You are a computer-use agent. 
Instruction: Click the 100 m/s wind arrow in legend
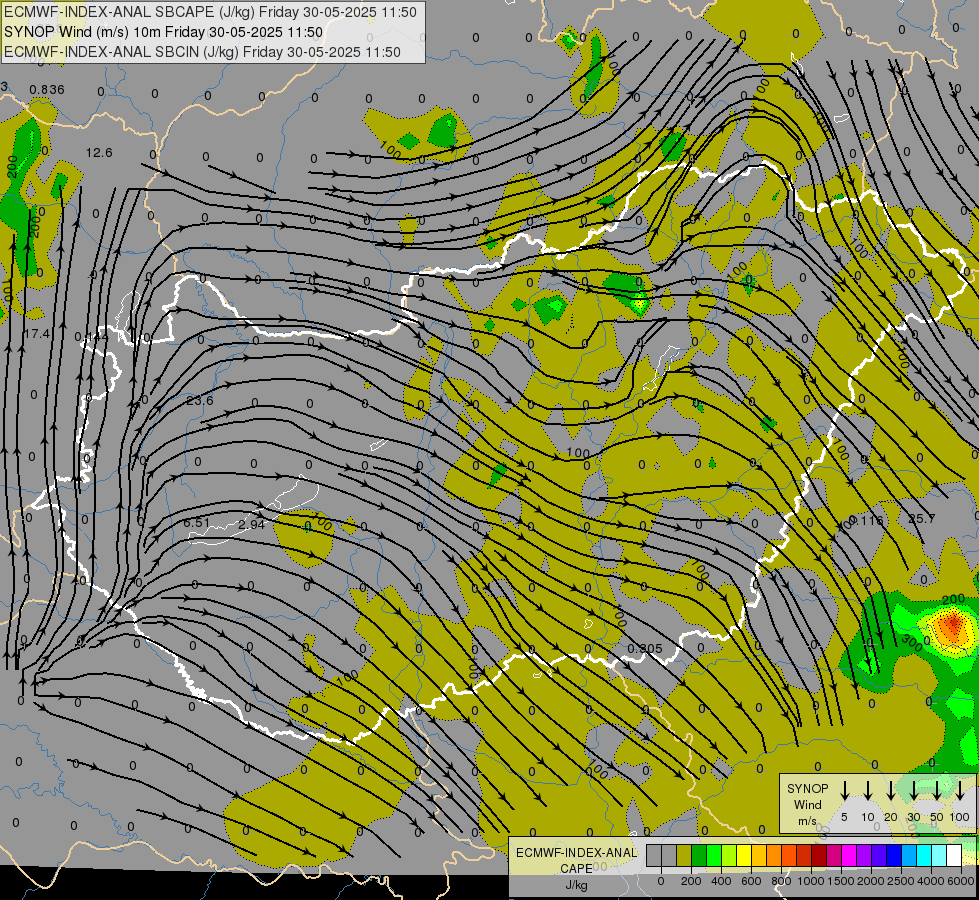[960, 790]
